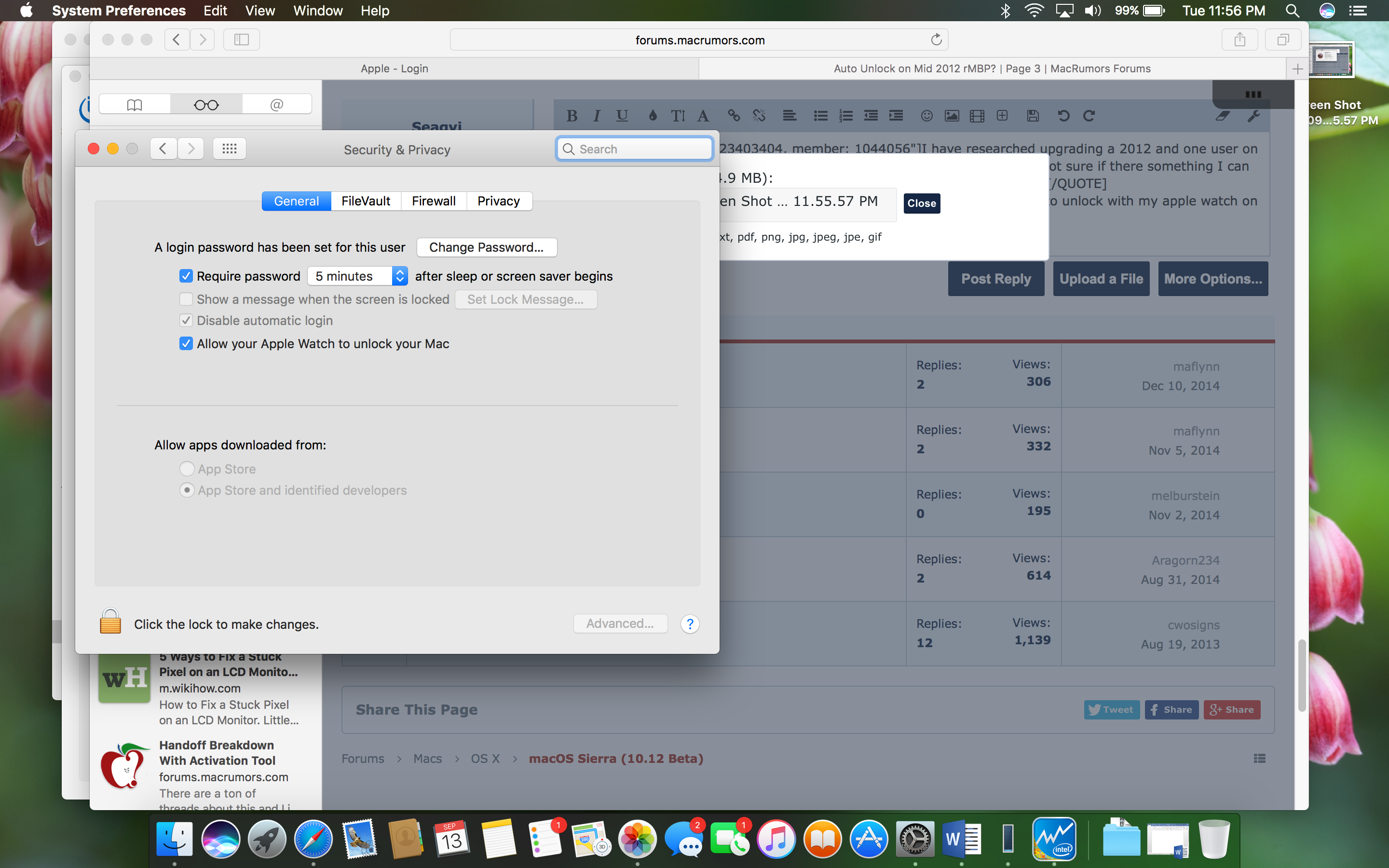The height and width of the screenshot is (868, 1389).
Task: Open the Edit menu in menu bar
Action: (x=215, y=11)
